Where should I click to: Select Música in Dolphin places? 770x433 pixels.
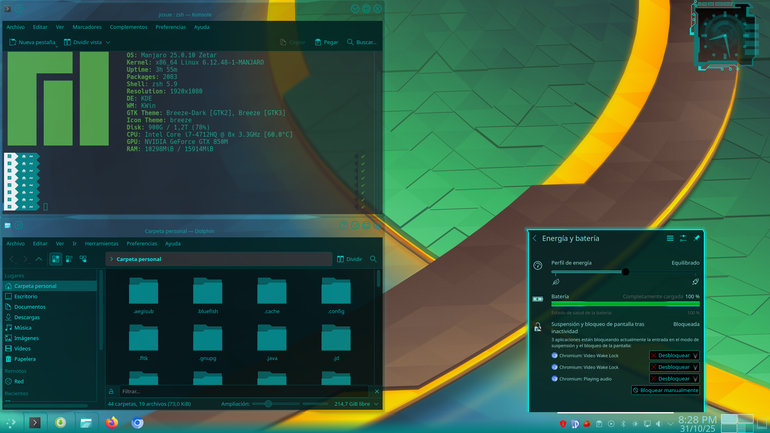pyautogui.click(x=49, y=327)
